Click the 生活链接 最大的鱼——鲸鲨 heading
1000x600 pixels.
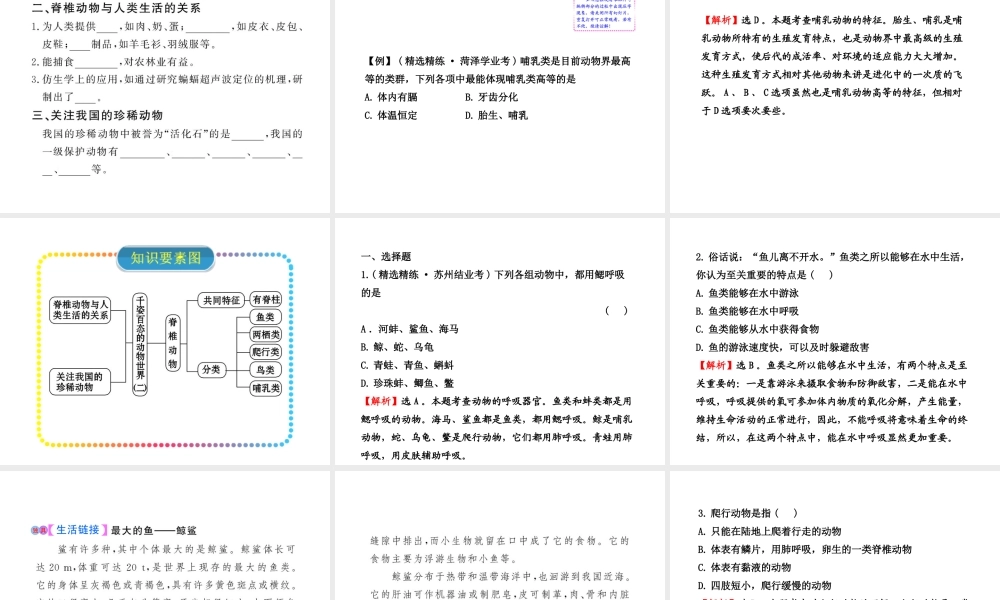pyautogui.click(x=114, y=530)
